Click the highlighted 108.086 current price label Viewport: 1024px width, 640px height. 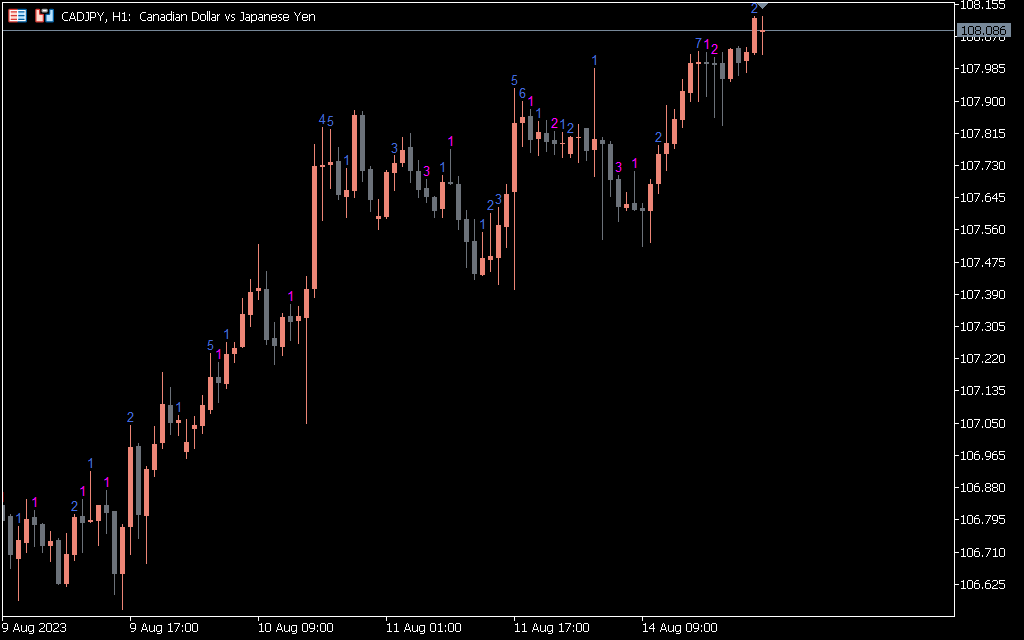point(982,31)
